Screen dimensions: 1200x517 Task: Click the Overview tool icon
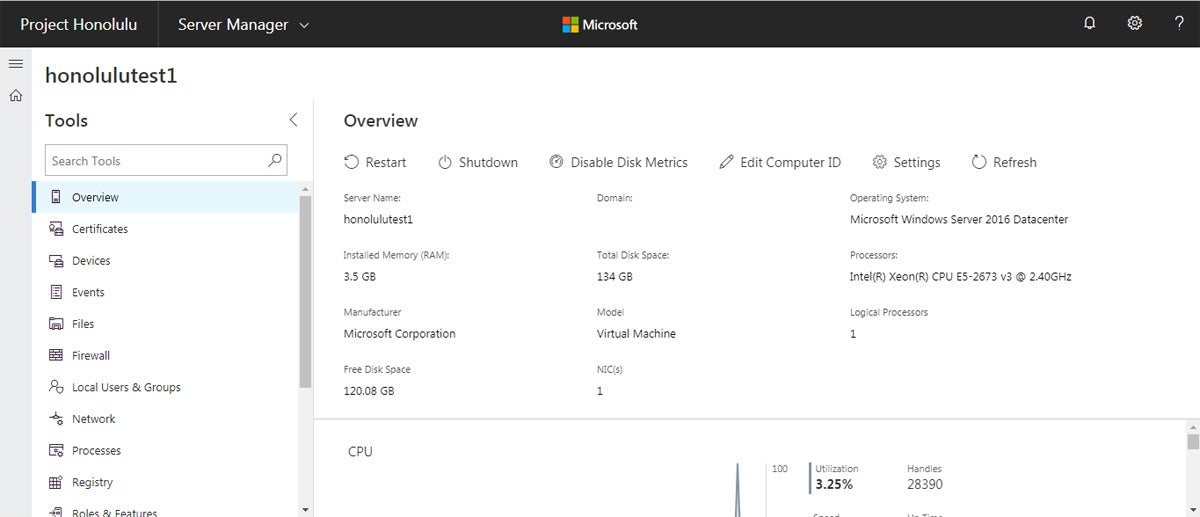[x=56, y=197]
